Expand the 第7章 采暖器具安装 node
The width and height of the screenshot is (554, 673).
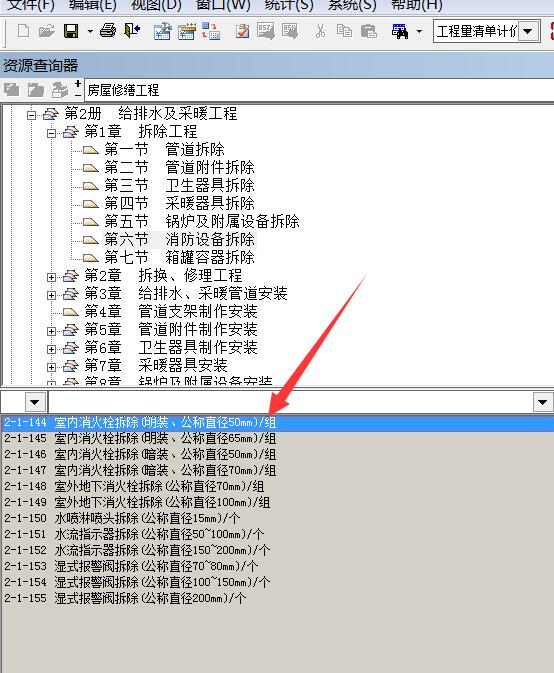coord(51,367)
